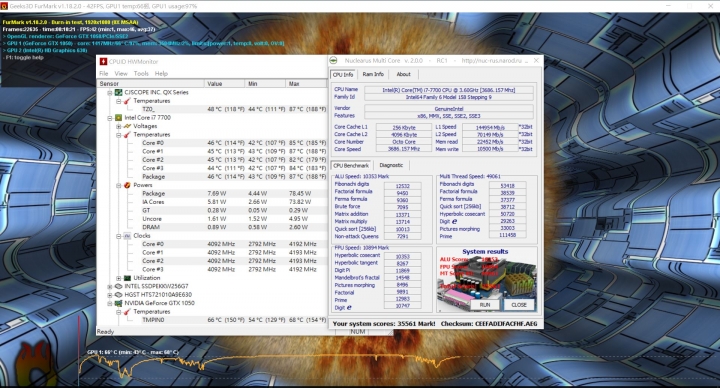The width and height of the screenshot is (720, 388).
Task: Close the Nuclearus Multi Core window
Action: 536,61
